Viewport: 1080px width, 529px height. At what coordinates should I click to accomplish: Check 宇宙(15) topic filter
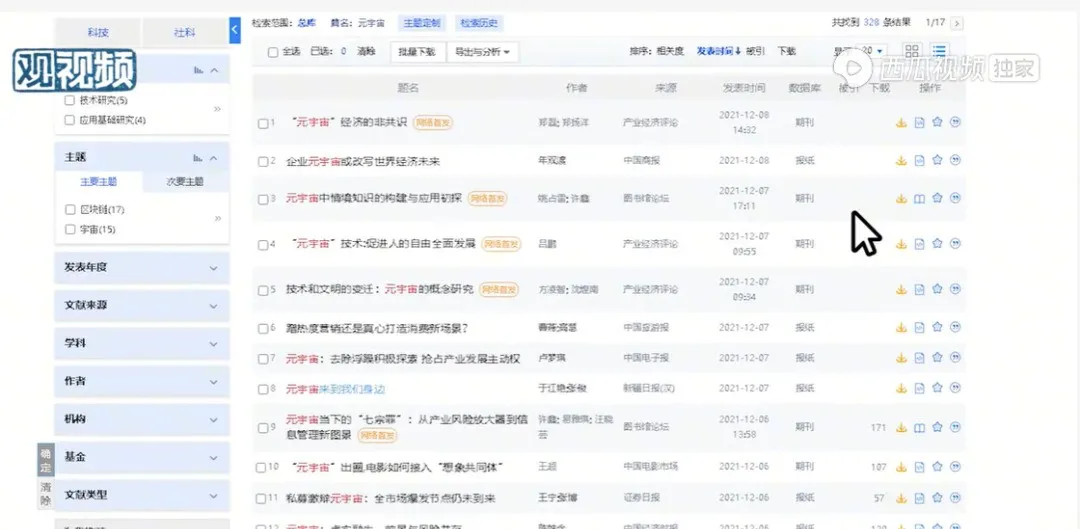click(69, 229)
